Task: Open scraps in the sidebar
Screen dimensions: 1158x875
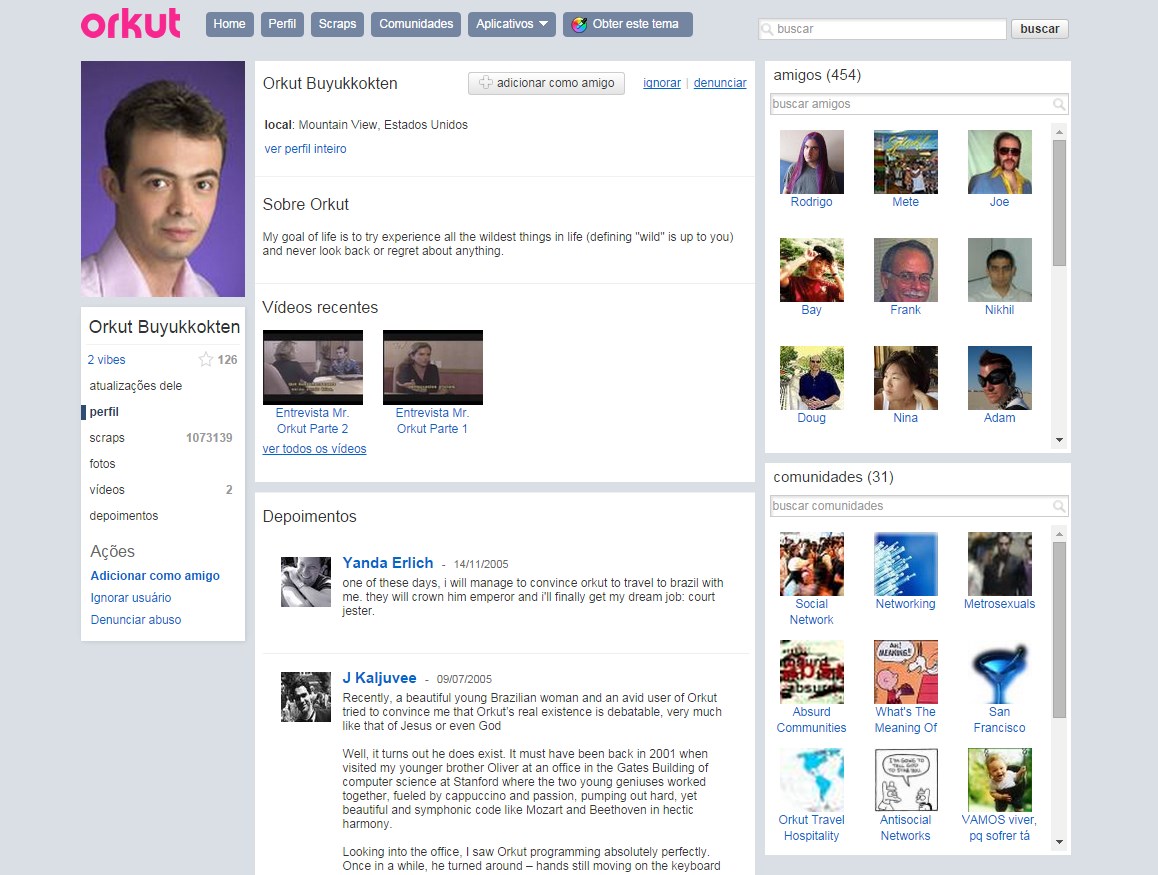Action: pos(107,438)
